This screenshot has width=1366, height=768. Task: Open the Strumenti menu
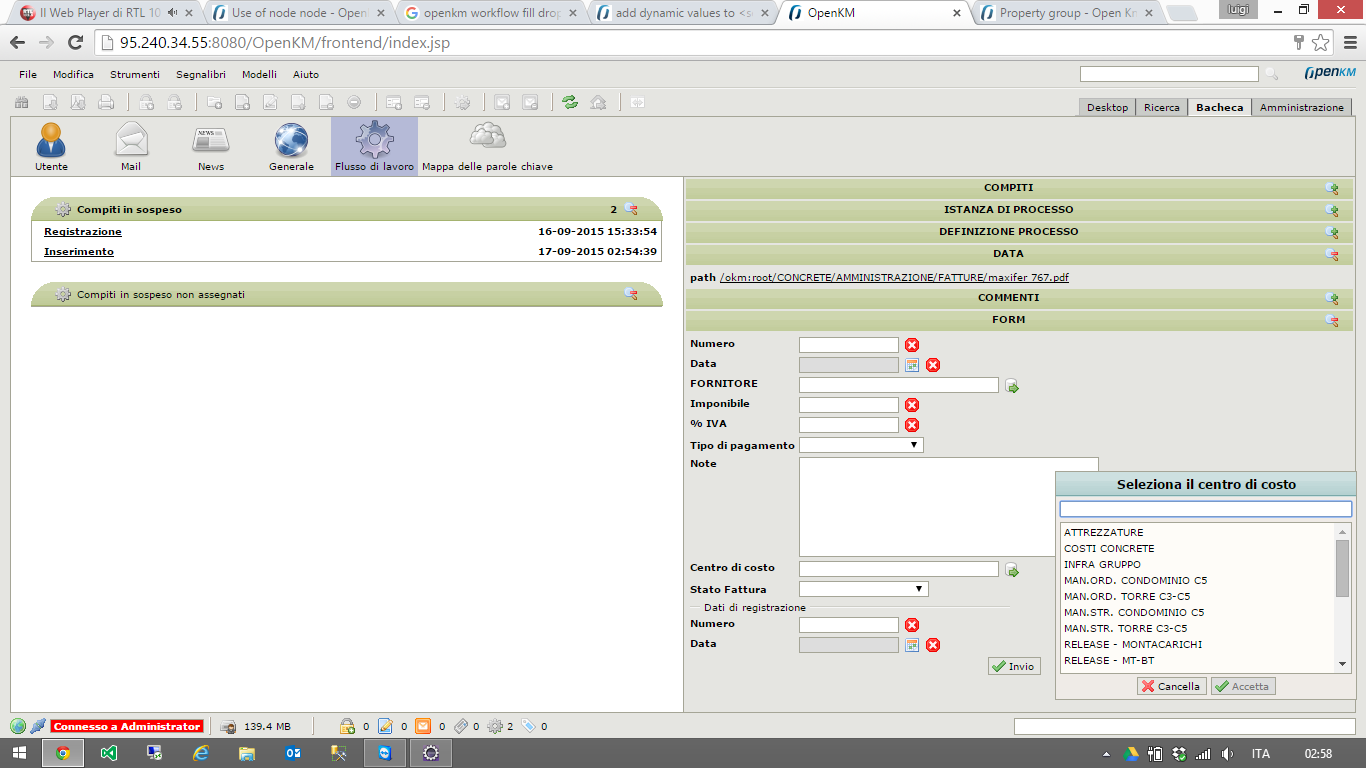tap(135, 75)
